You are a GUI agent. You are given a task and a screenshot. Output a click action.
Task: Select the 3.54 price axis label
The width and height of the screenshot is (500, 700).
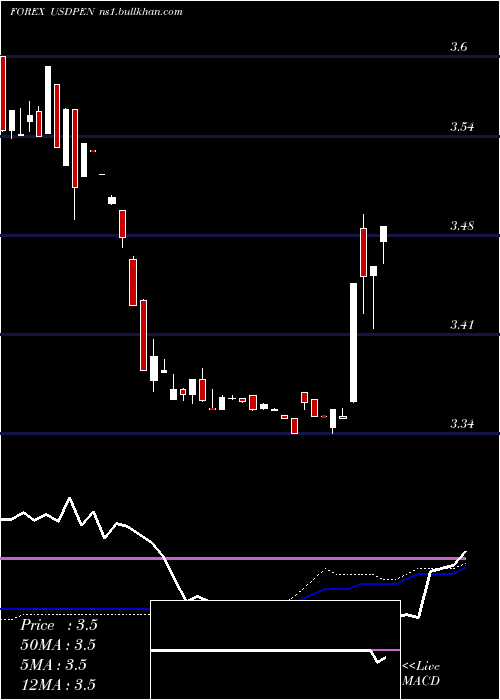[462, 127]
